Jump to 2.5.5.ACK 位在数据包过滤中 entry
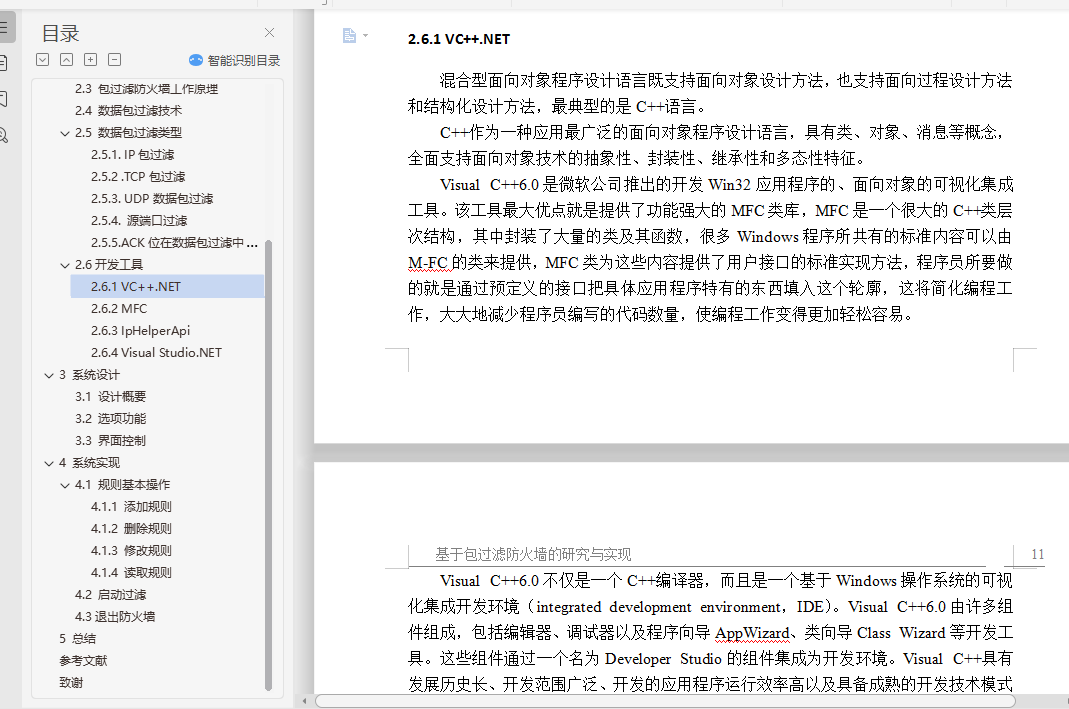The height and width of the screenshot is (709, 1069). pos(174,243)
